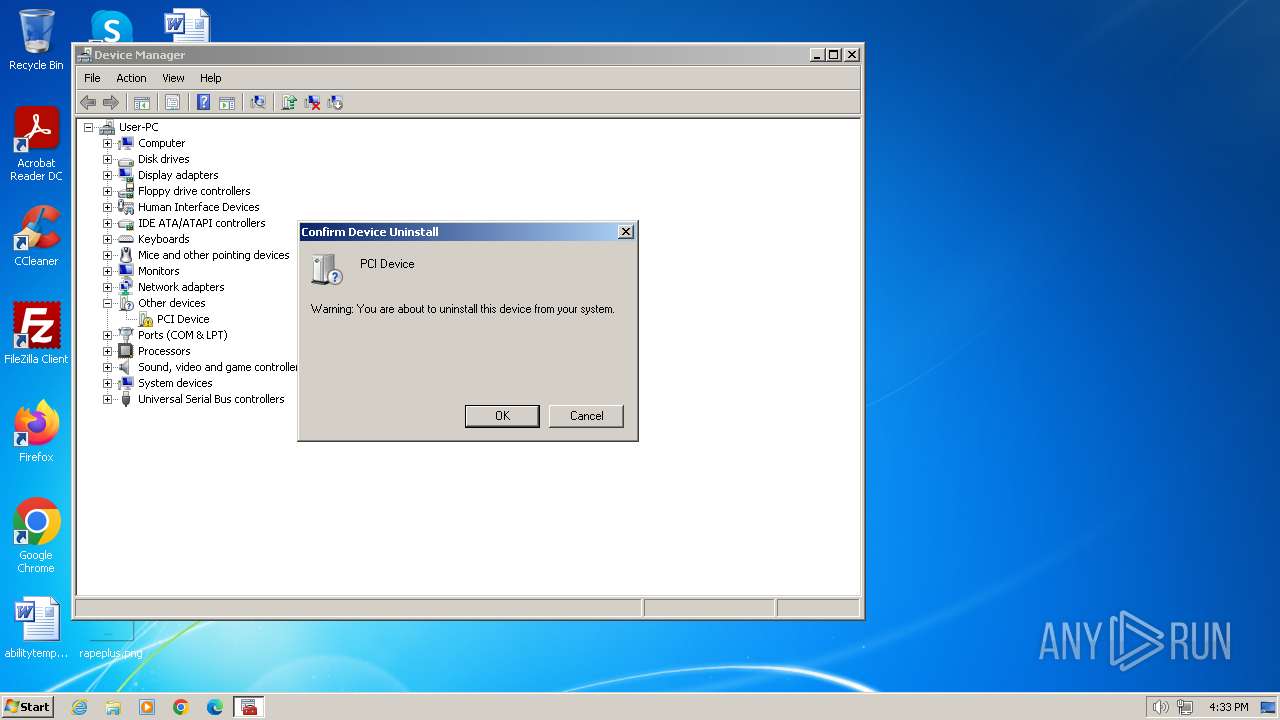
Task: Open CCleaner desktop shortcut
Action: tap(36, 236)
